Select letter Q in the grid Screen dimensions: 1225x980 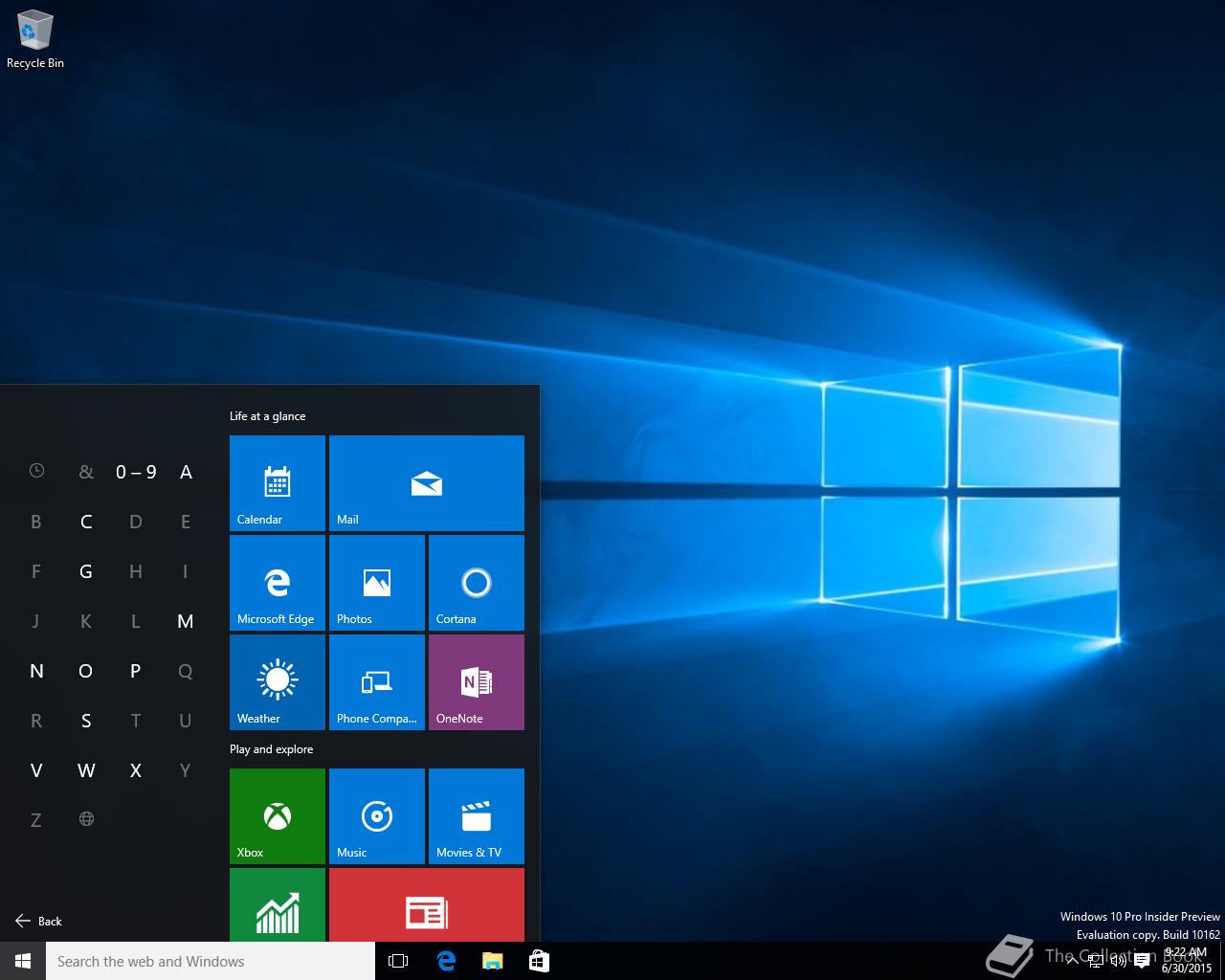[186, 671]
